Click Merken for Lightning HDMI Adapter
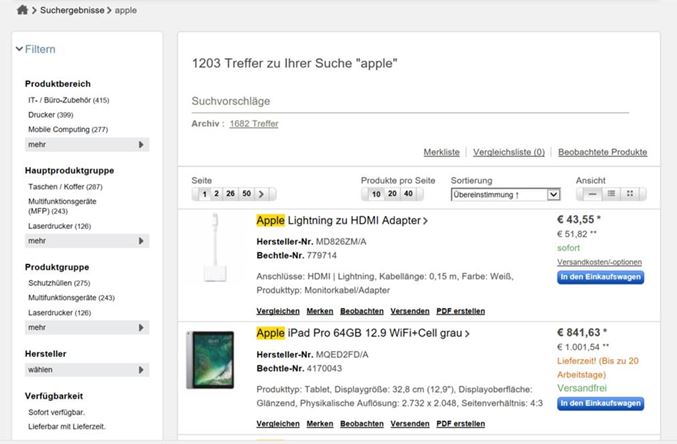677x444 pixels. click(320, 311)
